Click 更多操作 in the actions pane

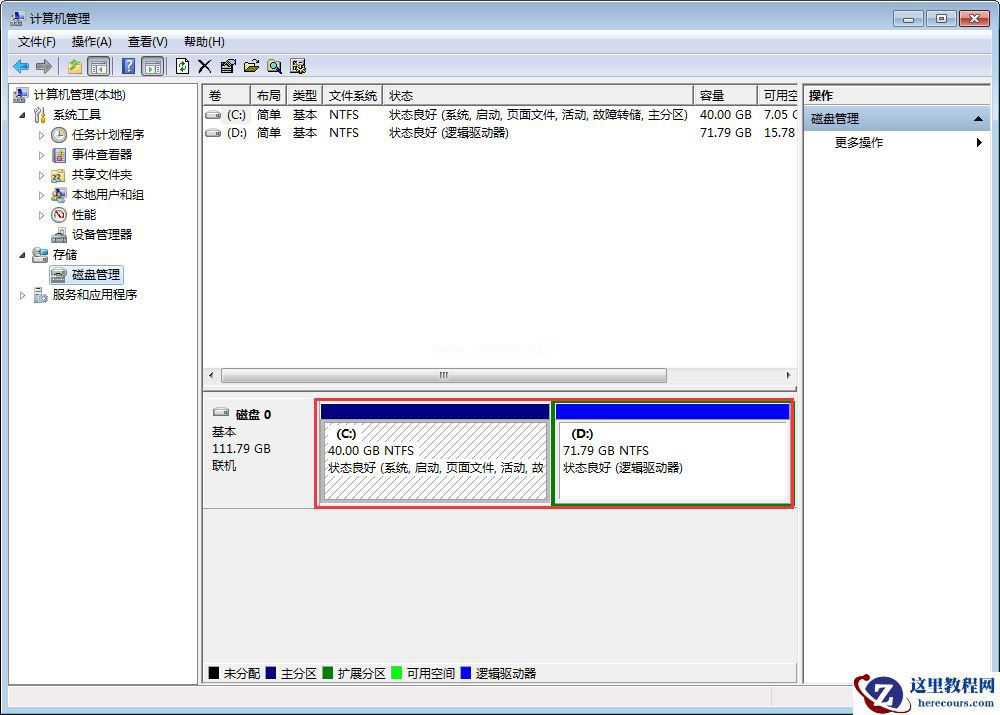point(860,142)
